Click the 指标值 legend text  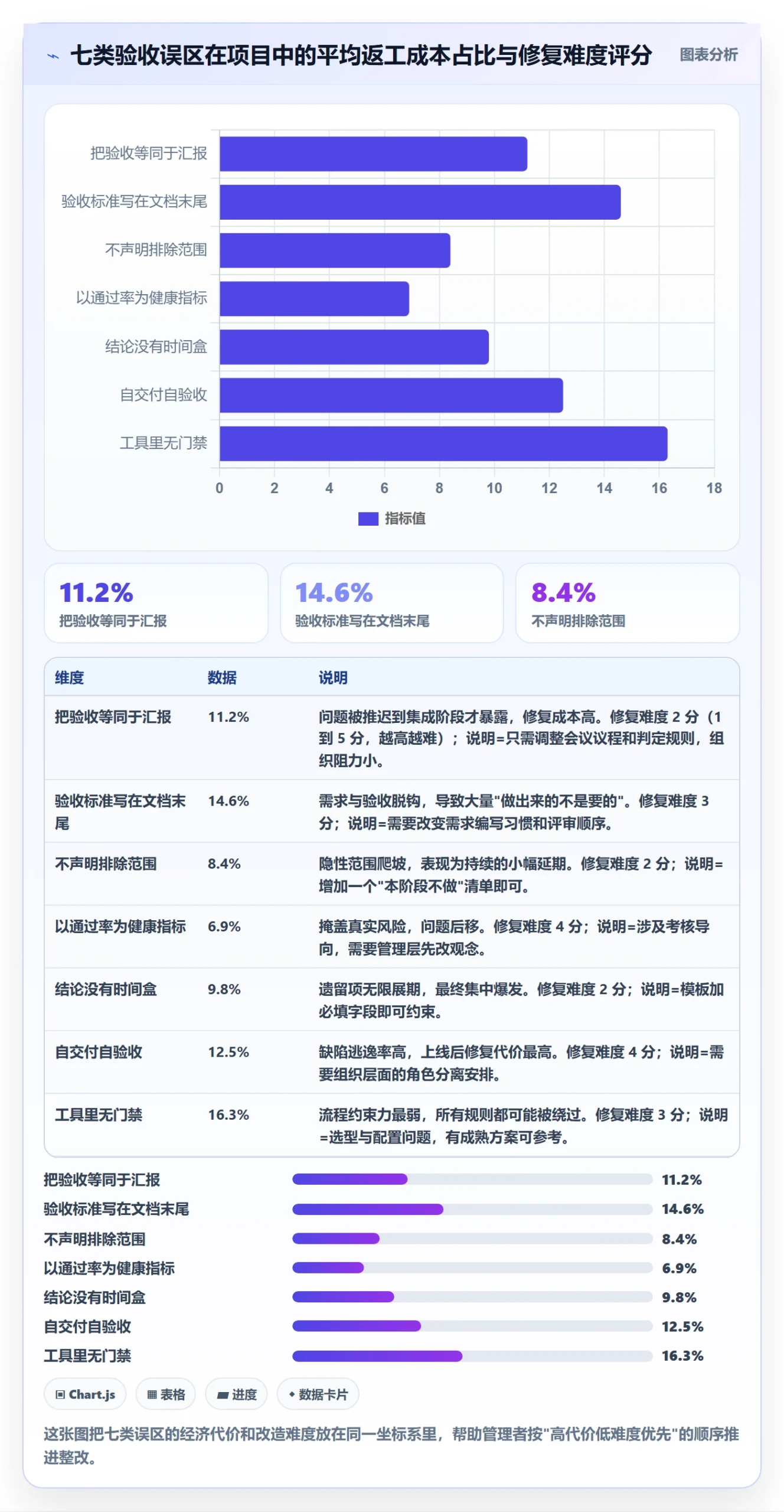405,519
